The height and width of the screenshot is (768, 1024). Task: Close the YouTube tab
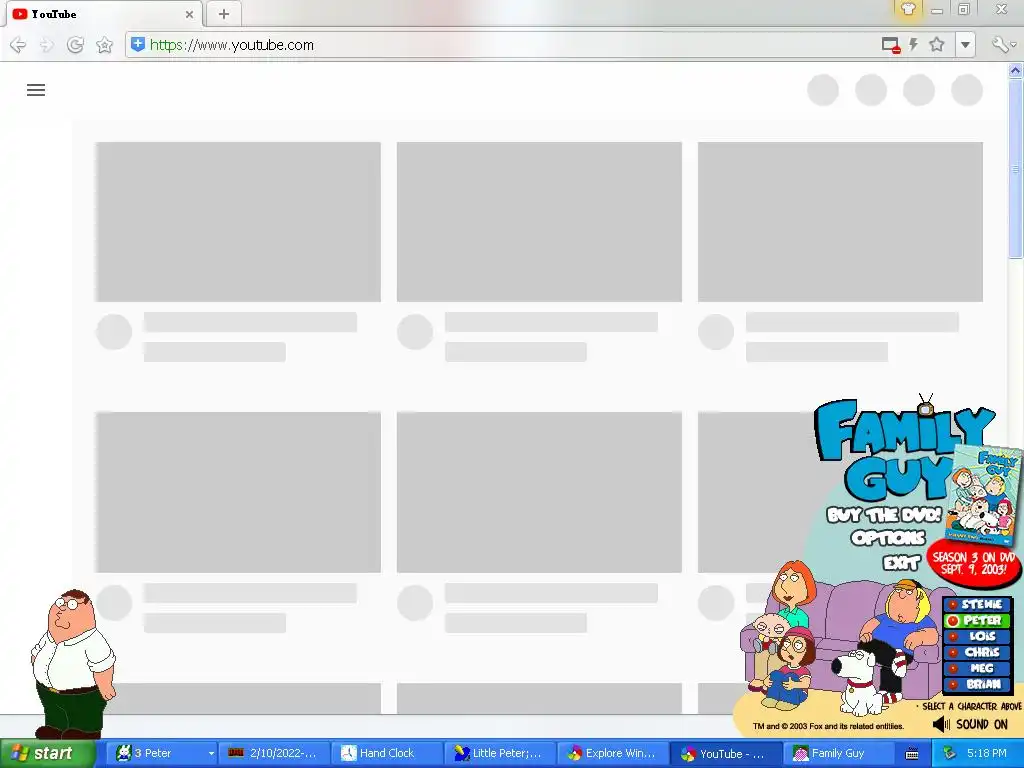pos(189,14)
